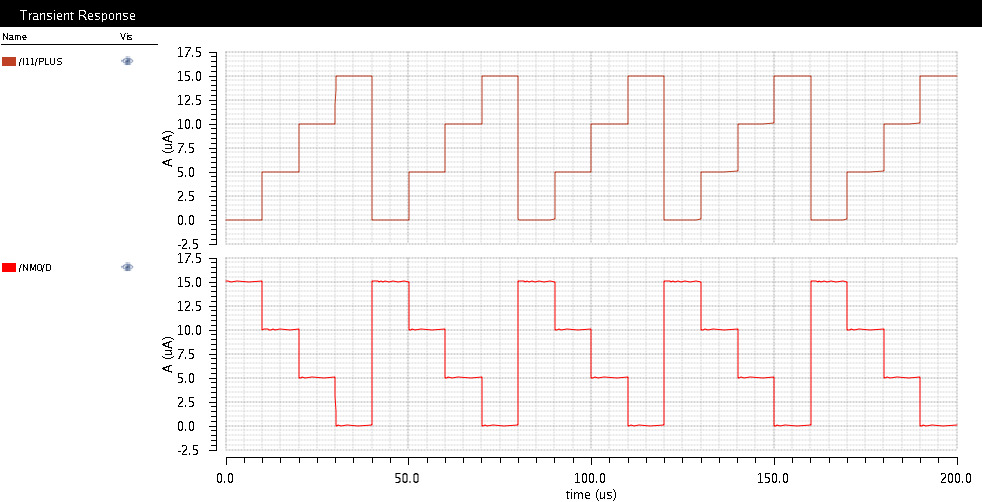The width and height of the screenshot is (982, 502).
Task: Click the red /NM0/D color swatch
Action: (x=9, y=268)
